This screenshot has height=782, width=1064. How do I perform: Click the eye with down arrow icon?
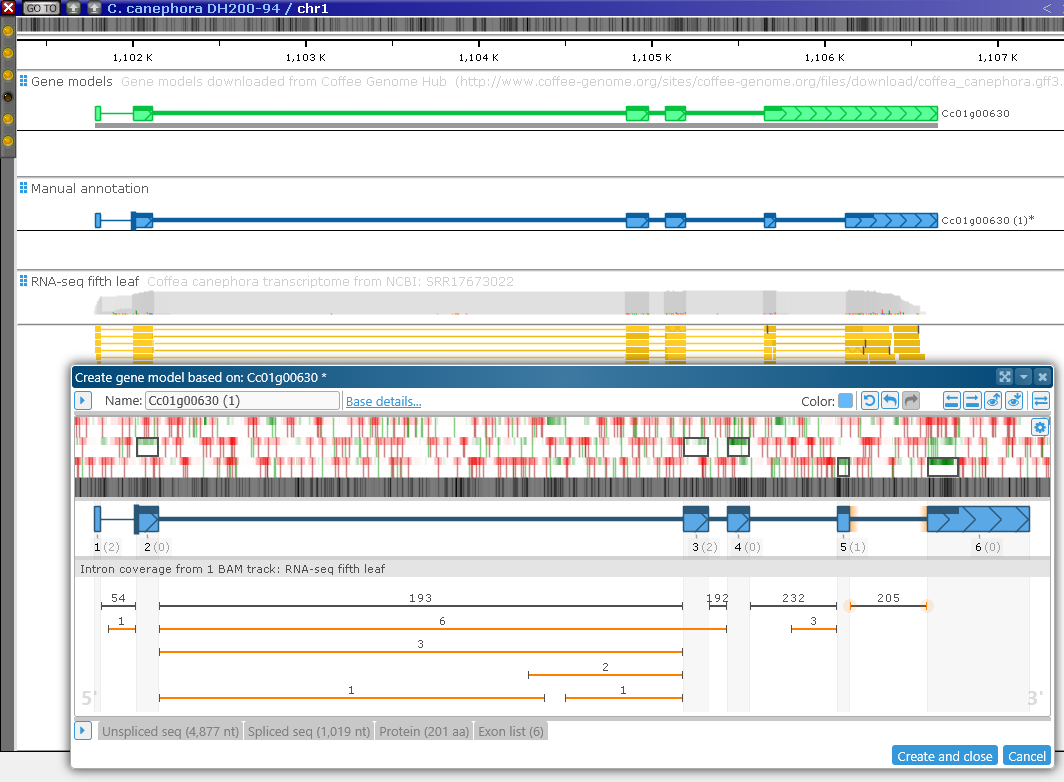click(1014, 401)
